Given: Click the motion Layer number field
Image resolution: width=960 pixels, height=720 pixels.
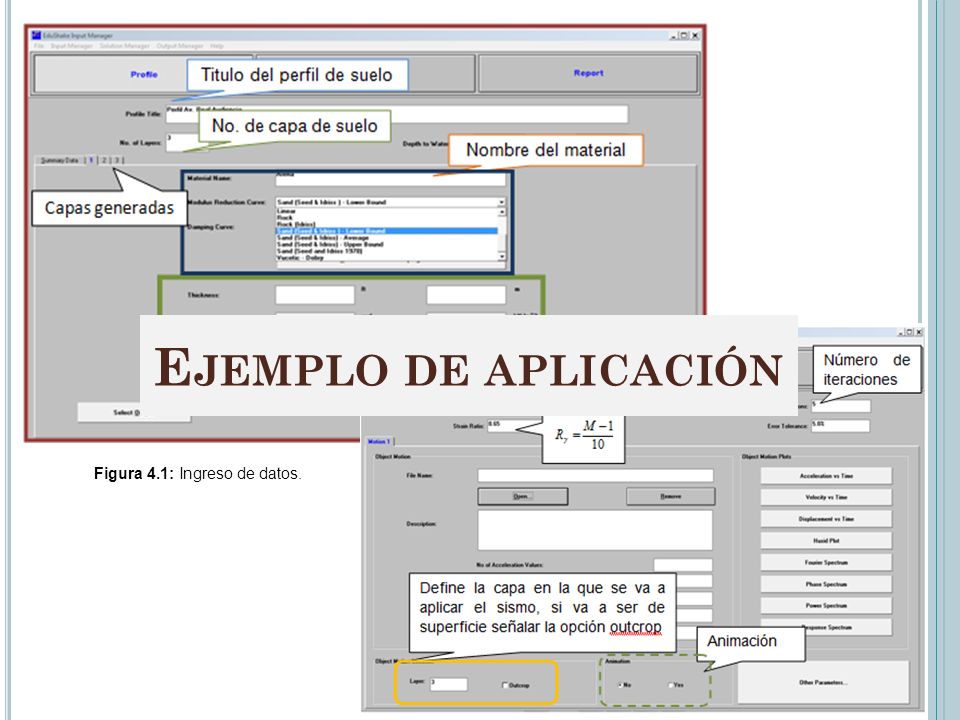Looking at the screenshot, I should [x=448, y=684].
